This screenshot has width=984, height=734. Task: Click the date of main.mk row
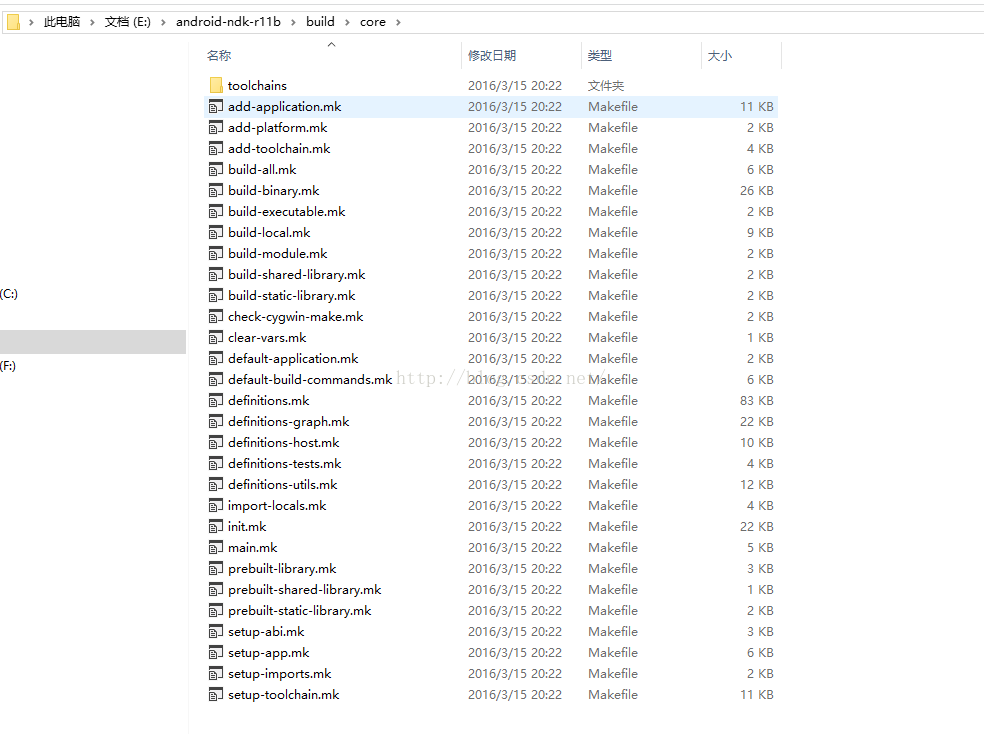point(515,548)
